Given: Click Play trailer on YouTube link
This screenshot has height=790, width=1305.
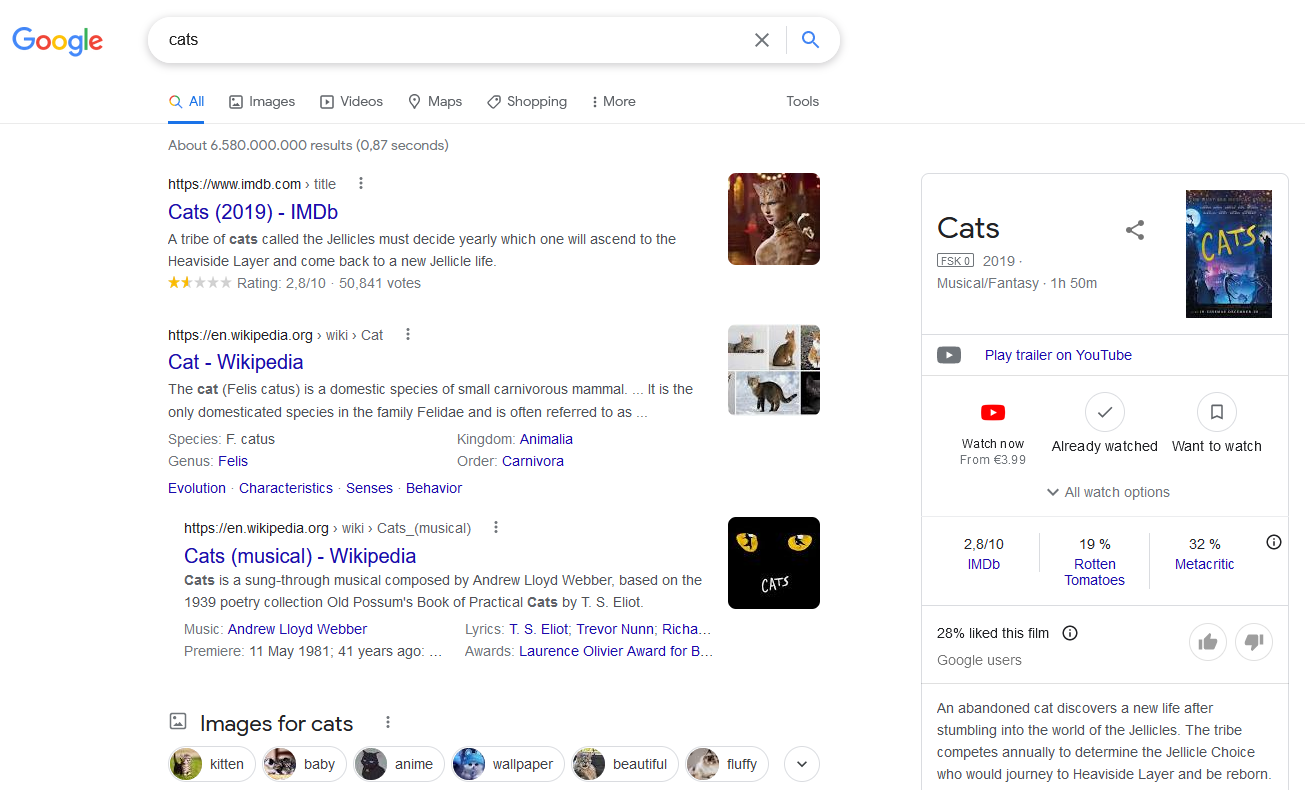Looking at the screenshot, I should [x=1058, y=355].
